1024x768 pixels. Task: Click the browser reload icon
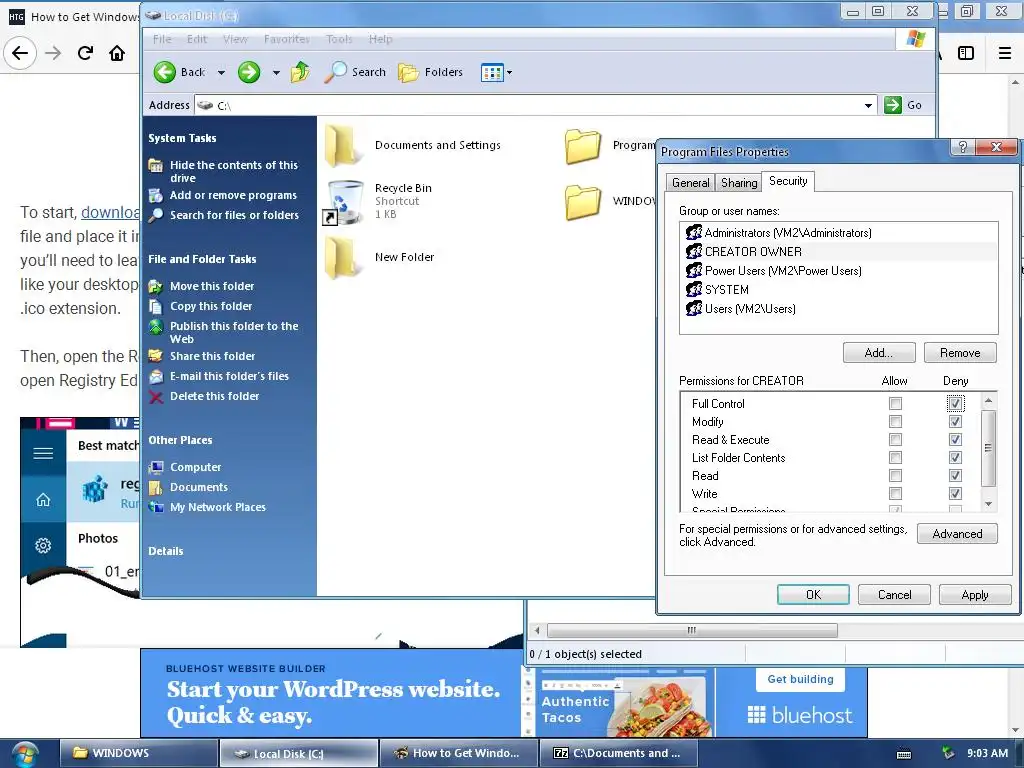pos(85,53)
